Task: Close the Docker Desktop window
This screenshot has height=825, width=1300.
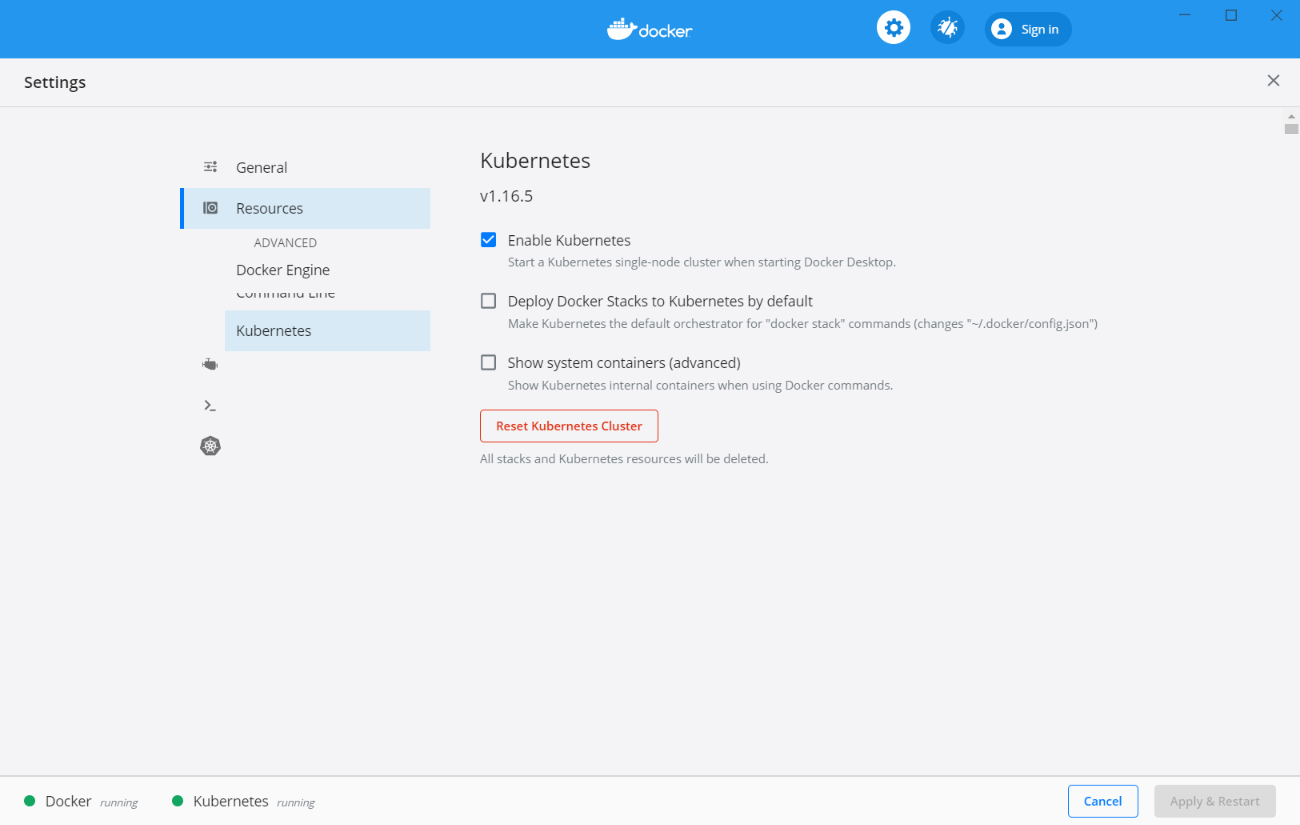Action: click(x=1276, y=15)
